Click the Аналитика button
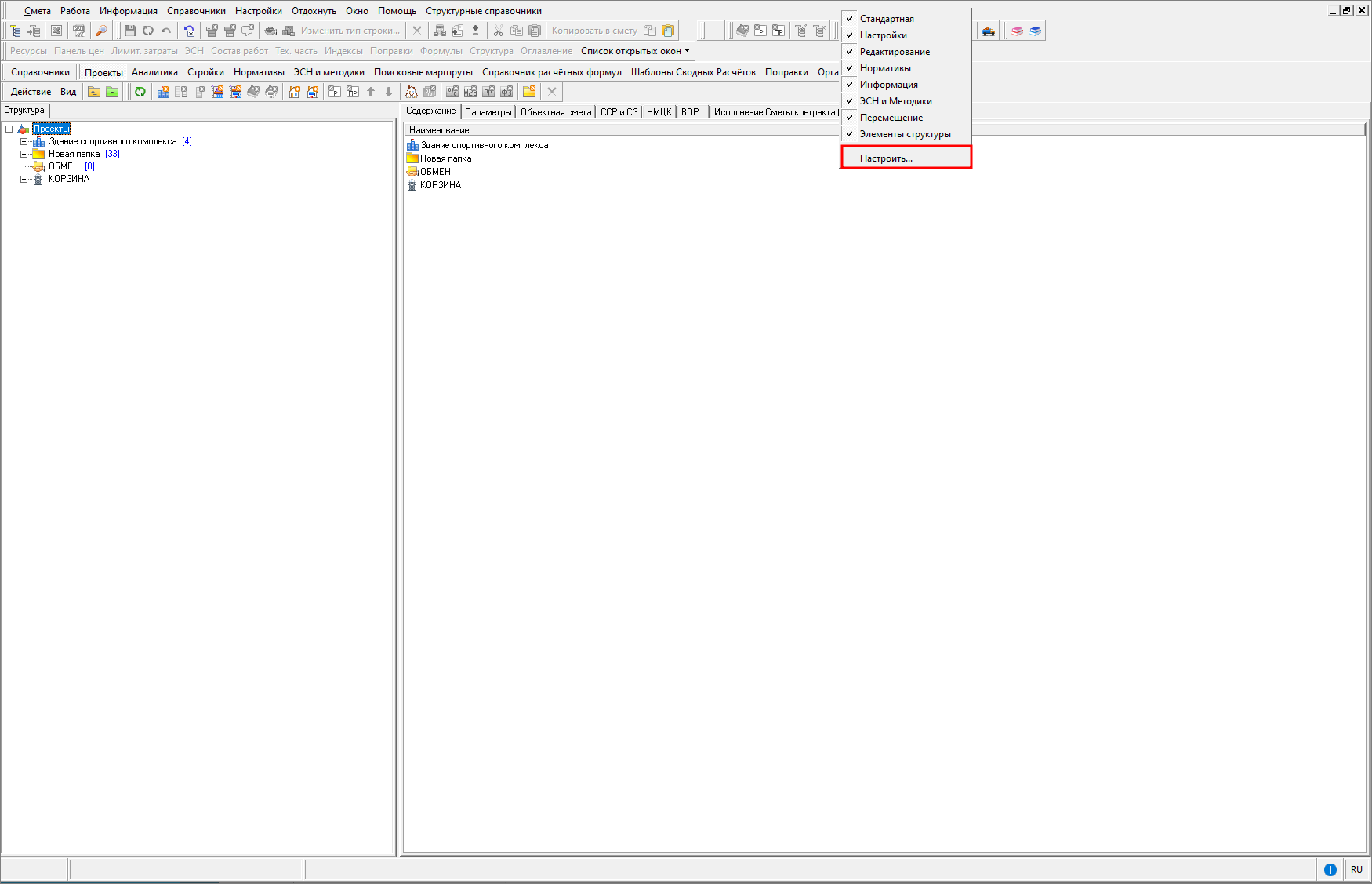This screenshot has width=1372, height=884. pyautogui.click(x=154, y=72)
